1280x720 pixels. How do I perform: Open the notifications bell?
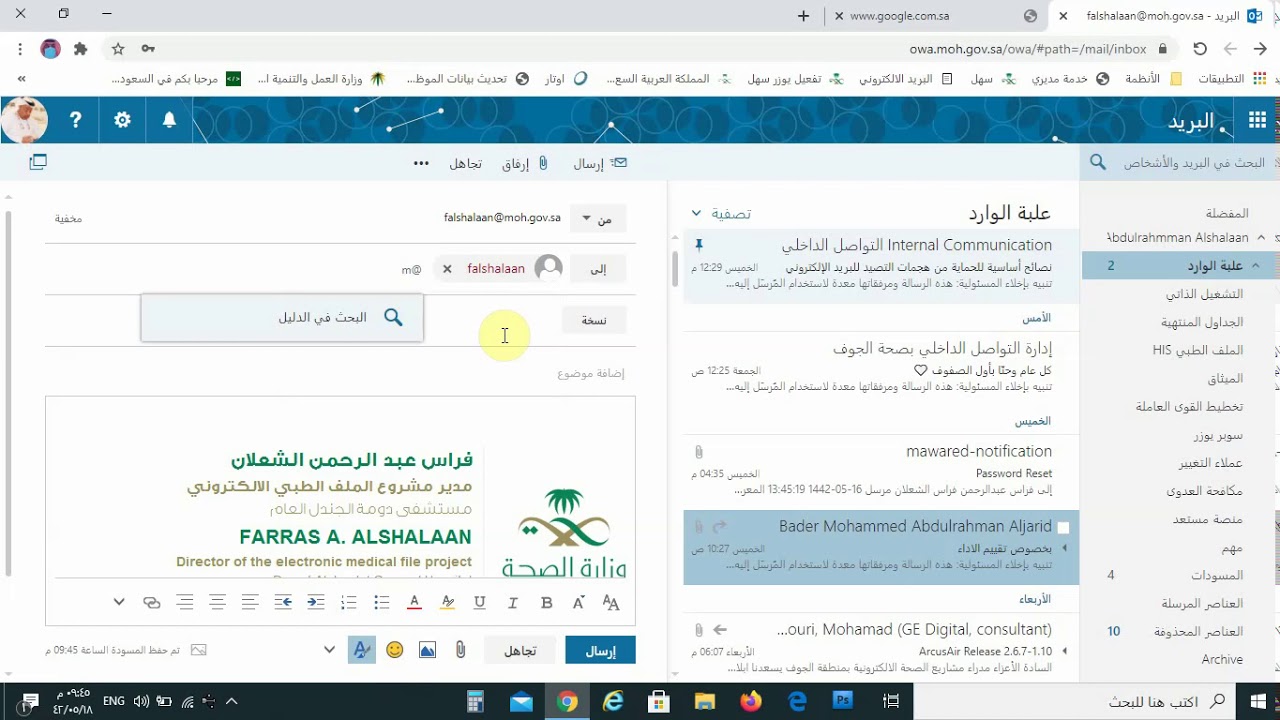(169, 120)
